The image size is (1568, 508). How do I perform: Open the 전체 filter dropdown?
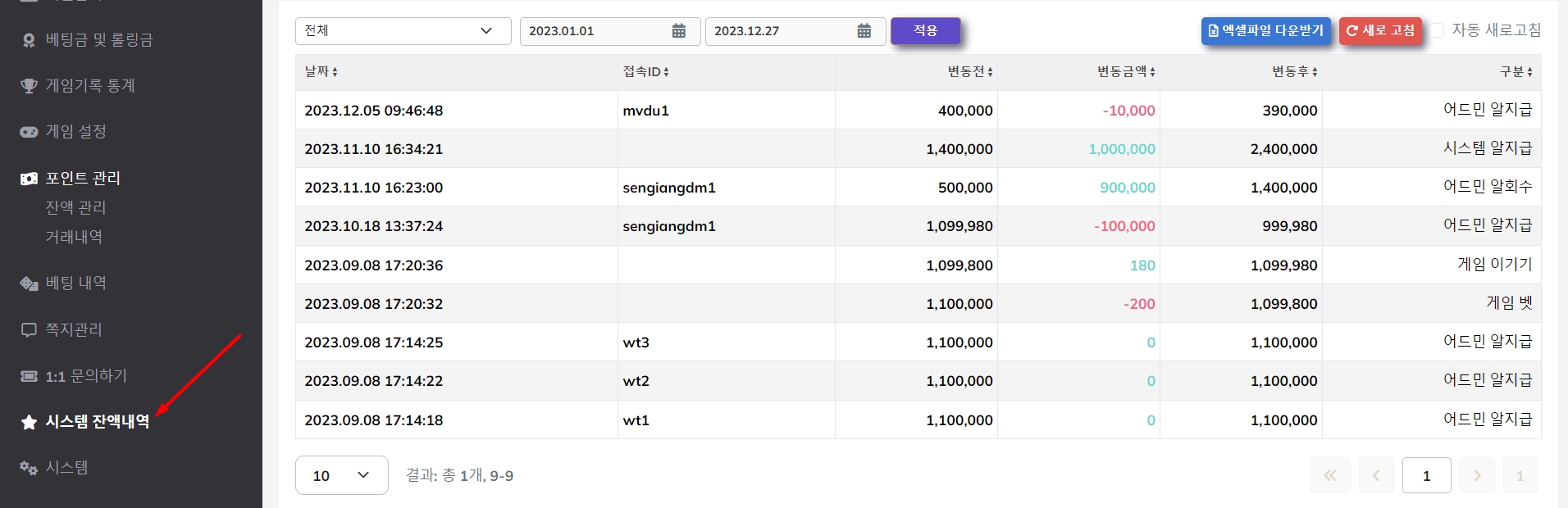[x=403, y=31]
